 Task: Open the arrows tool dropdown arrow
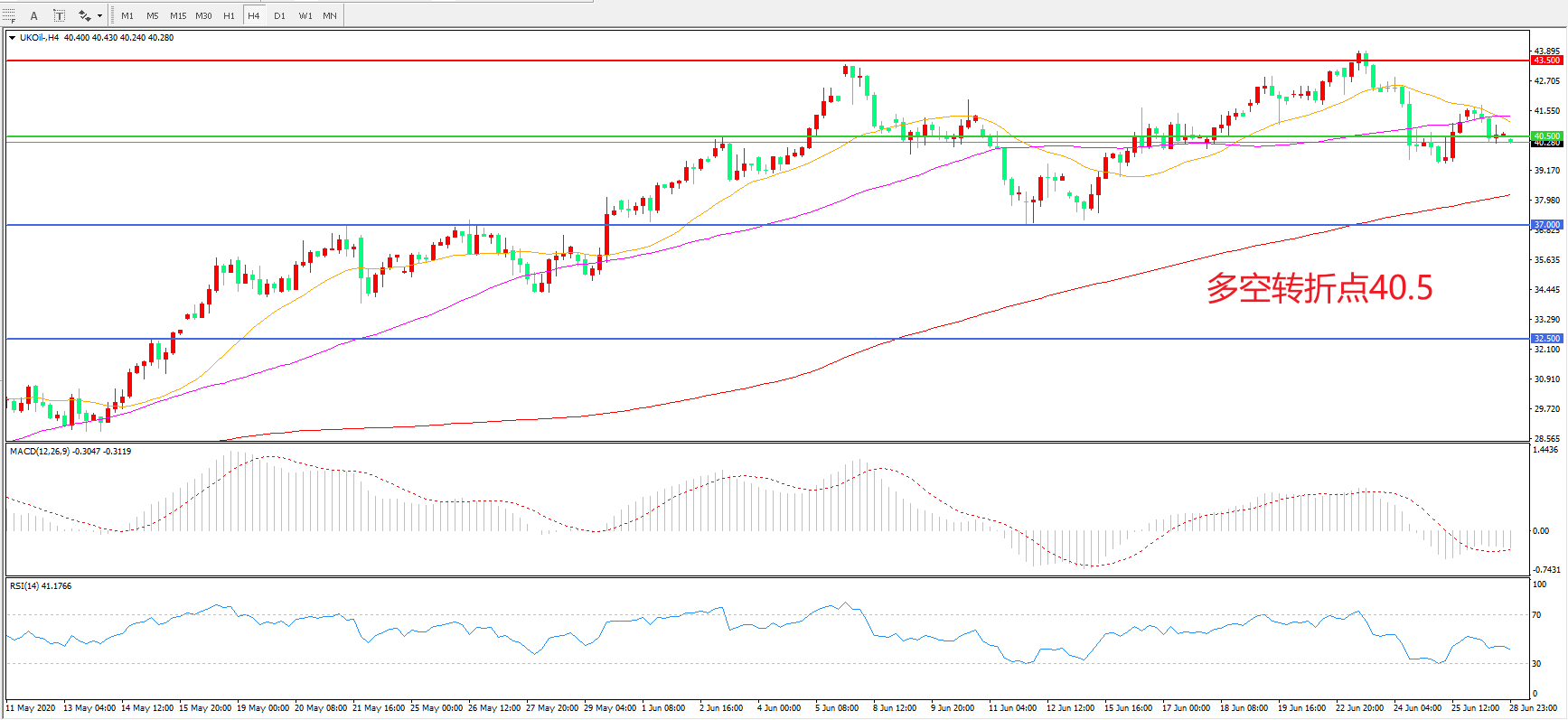pos(99,15)
